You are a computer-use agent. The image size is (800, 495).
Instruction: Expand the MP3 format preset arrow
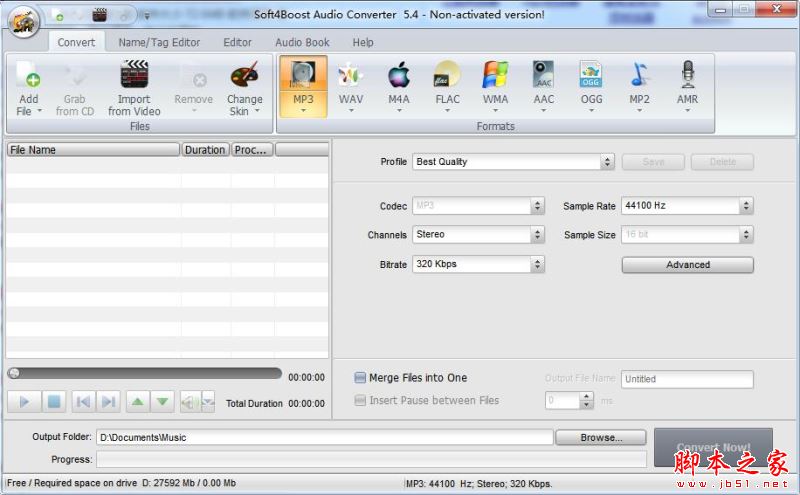coord(303,110)
